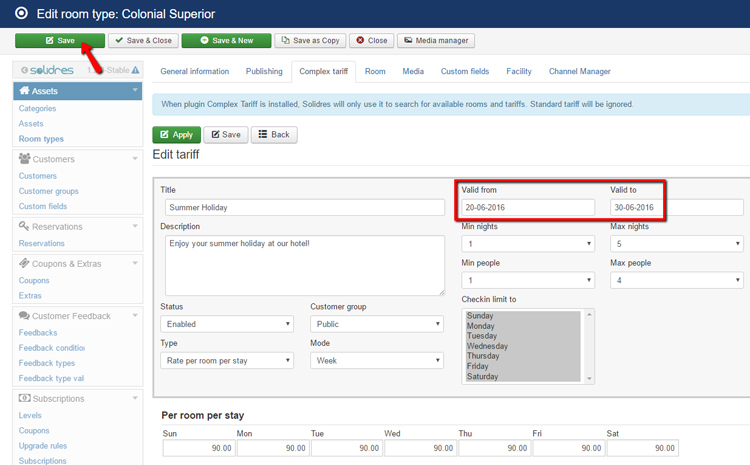Image resolution: width=750 pixels, height=465 pixels.
Task: Open the Reservations link in sidebar
Action: (x=42, y=244)
